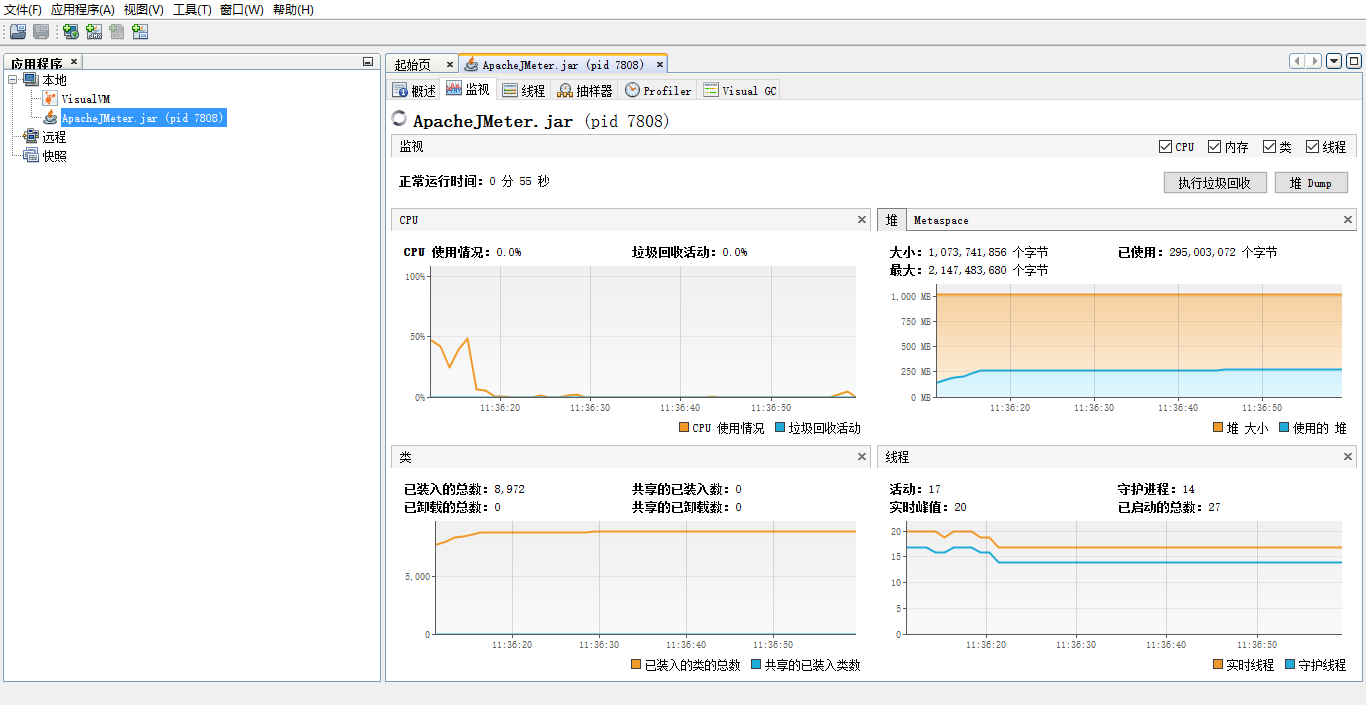Click the orange CPU 使用情况 legend swatch
The width and height of the screenshot is (1366, 705).
coord(684,428)
